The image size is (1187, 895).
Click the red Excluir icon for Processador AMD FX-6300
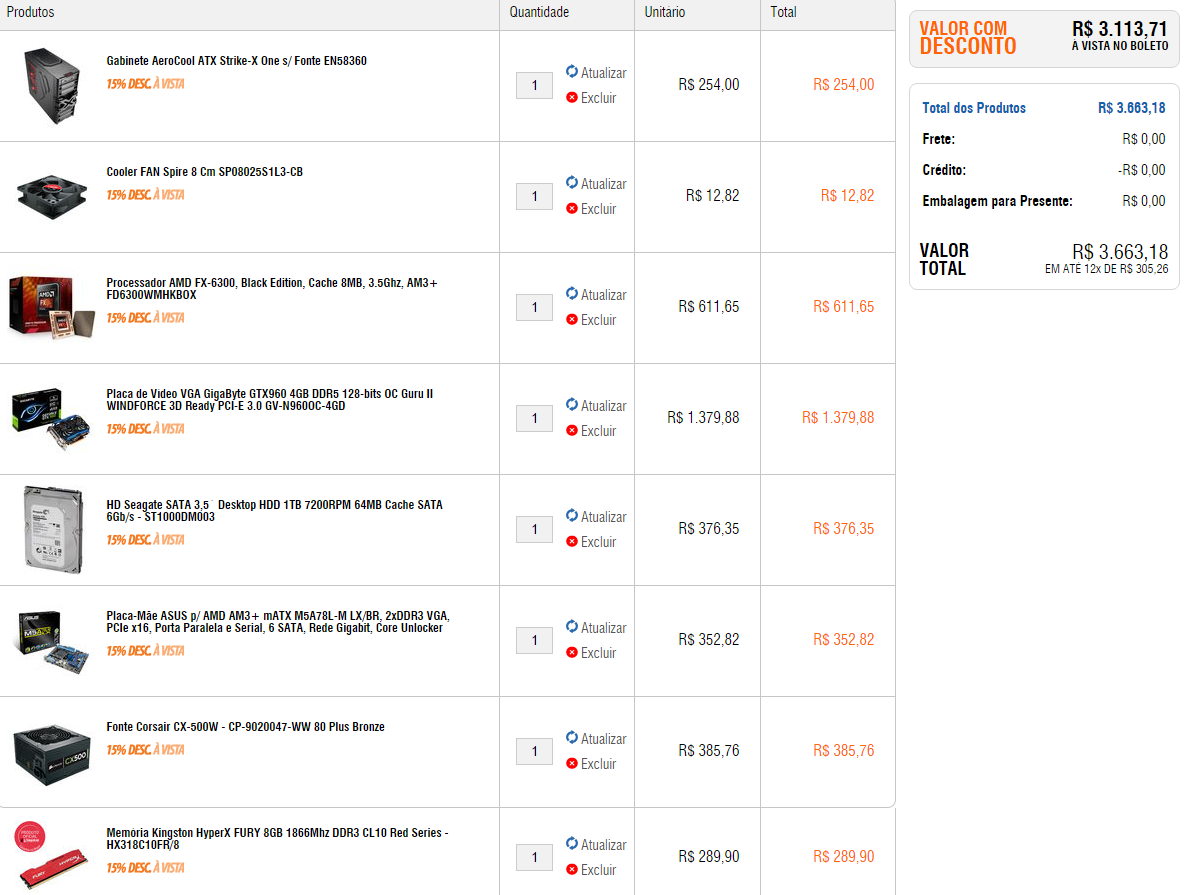tap(572, 319)
